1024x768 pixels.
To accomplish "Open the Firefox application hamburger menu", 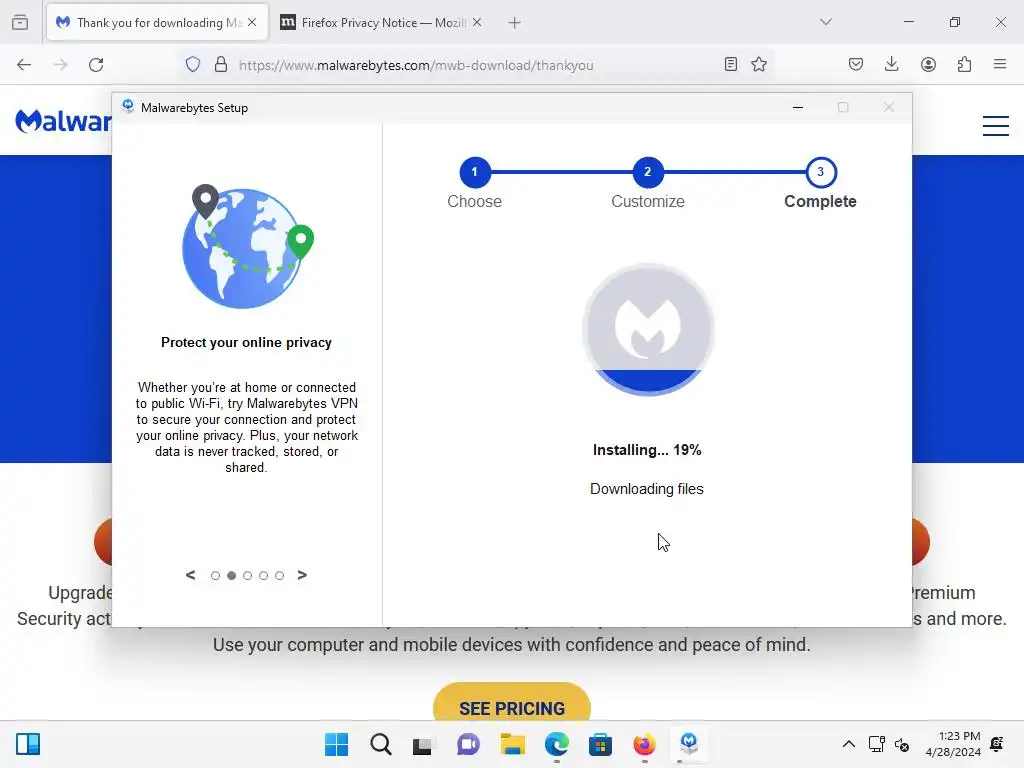I will 1000,64.
